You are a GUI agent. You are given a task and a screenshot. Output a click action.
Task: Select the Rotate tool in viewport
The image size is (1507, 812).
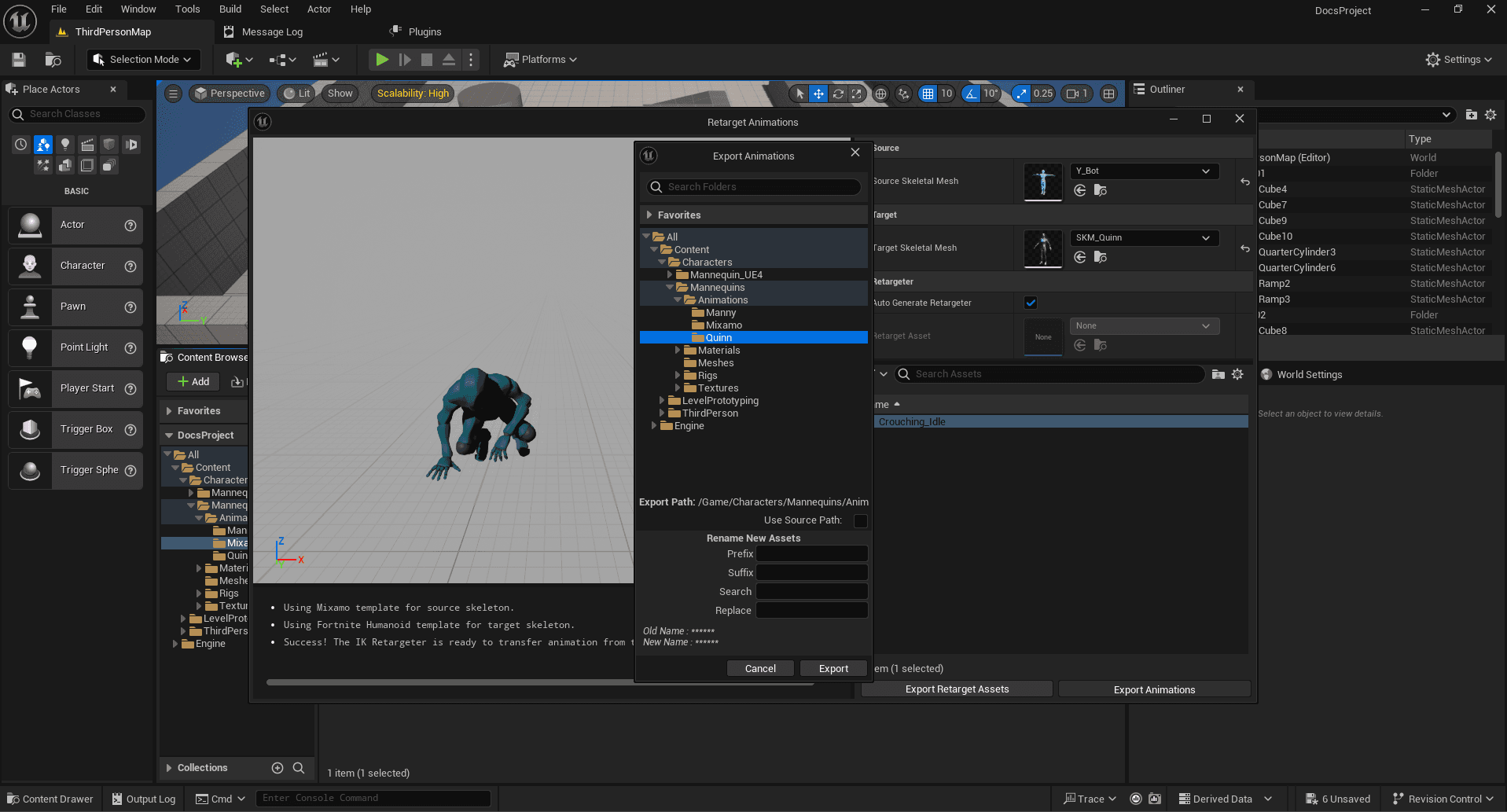[838, 94]
